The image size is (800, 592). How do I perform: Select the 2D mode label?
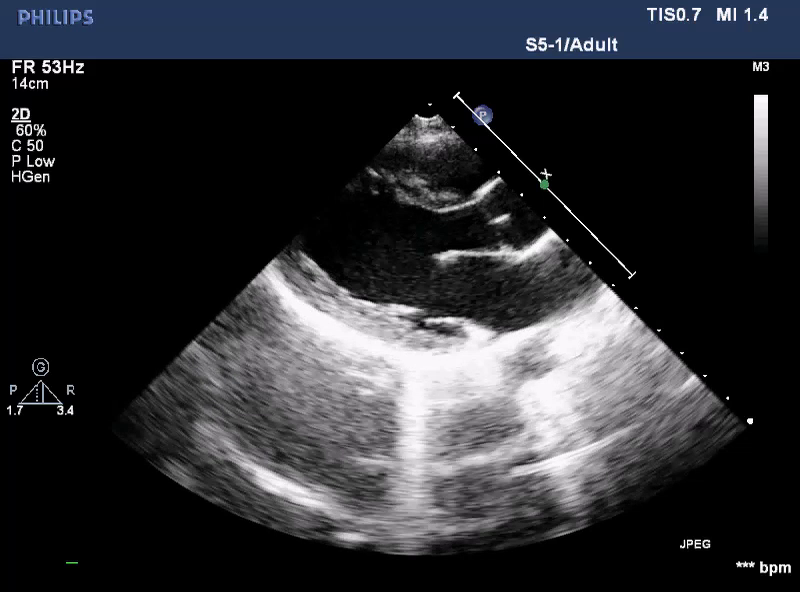click(20, 114)
